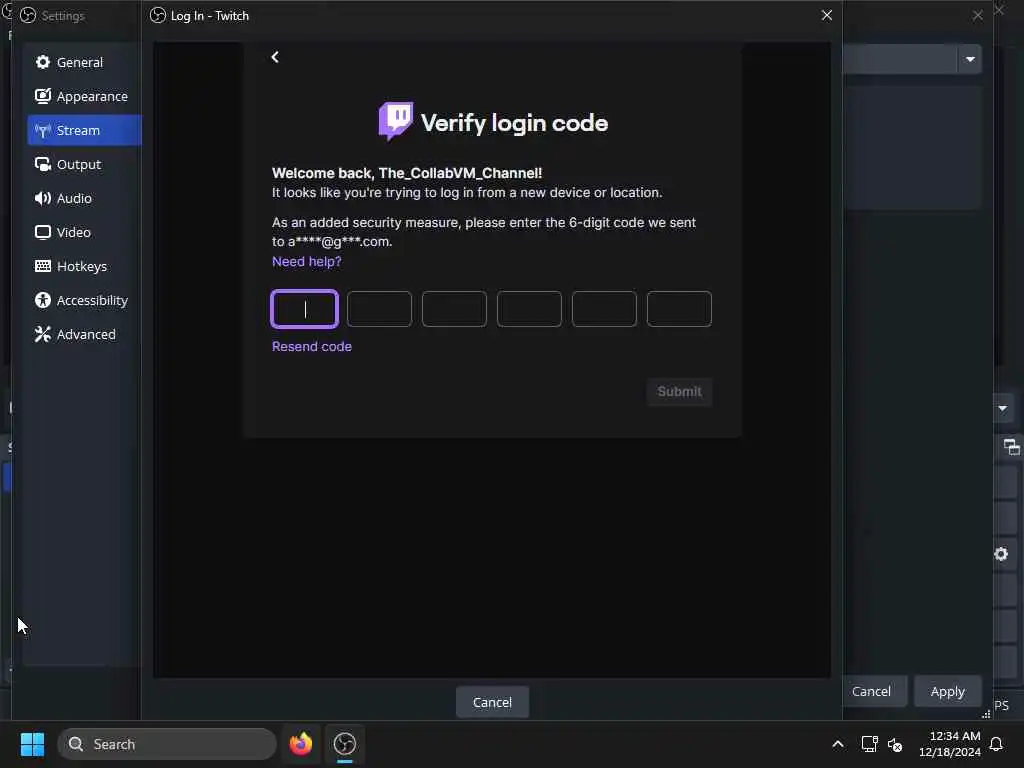Focus the fourth code digit box
Viewport: 1024px width, 768px height.
pyautogui.click(x=529, y=309)
